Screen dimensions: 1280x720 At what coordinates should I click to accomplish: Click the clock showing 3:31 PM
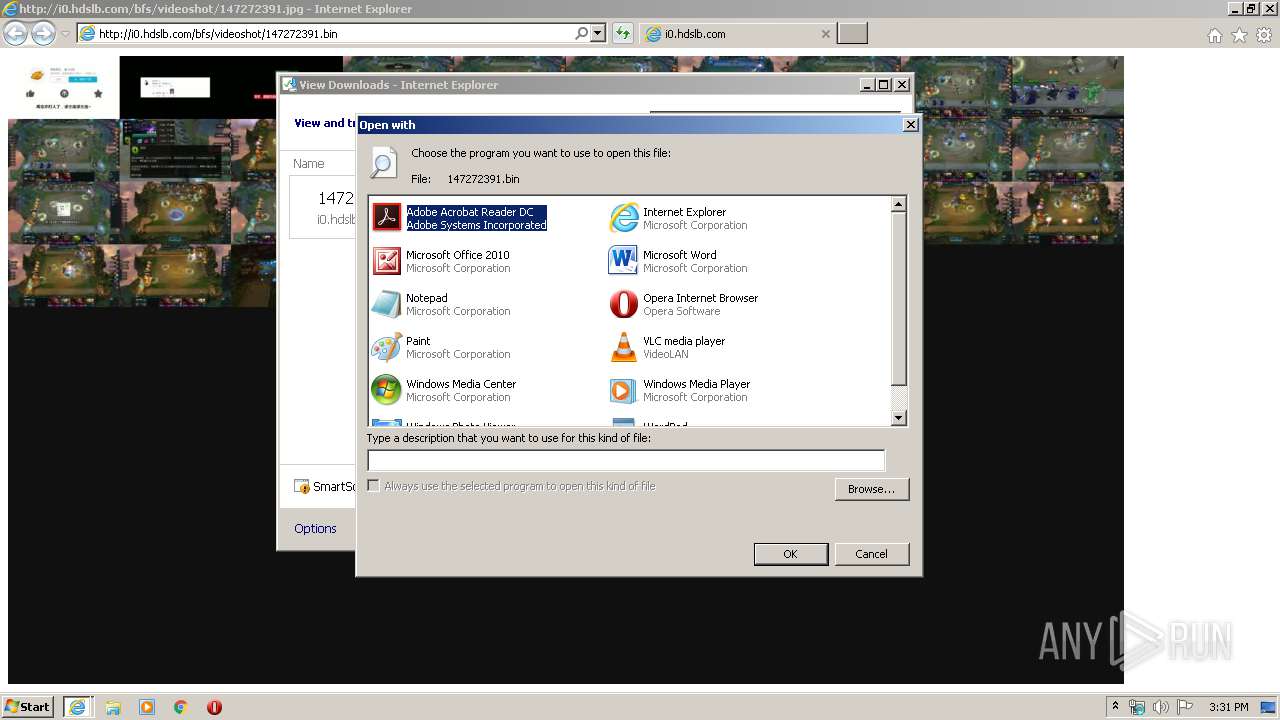1229,707
